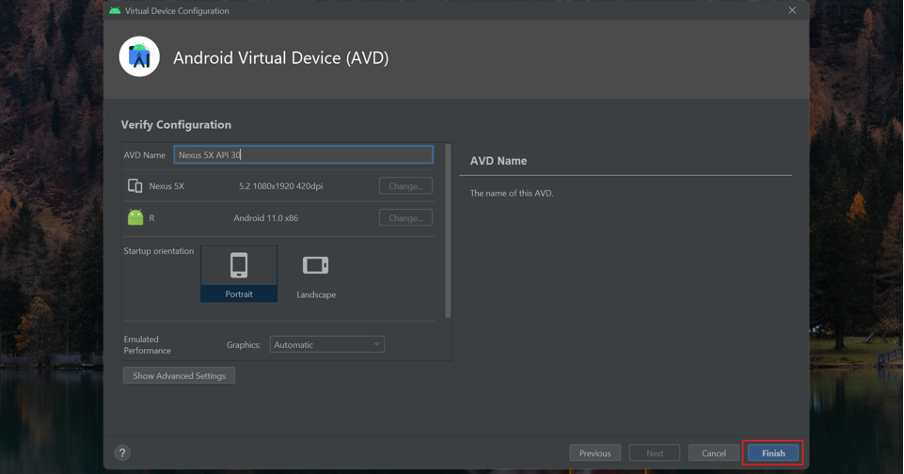Change the Nexus 5X device
Viewport: 904px width, 474px height.
(406, 186)
